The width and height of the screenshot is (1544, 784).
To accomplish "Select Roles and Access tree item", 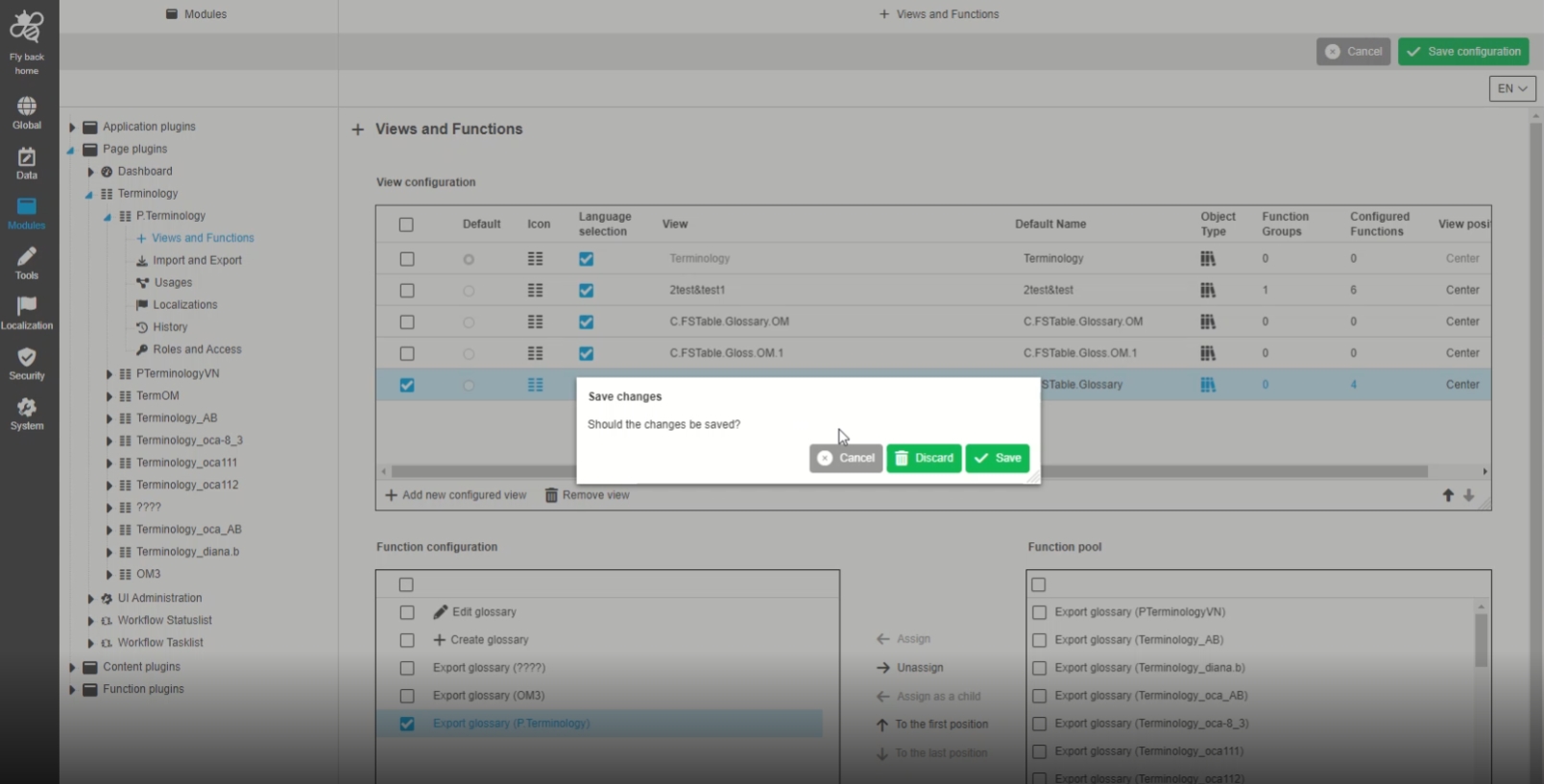I will click(197, 349).
